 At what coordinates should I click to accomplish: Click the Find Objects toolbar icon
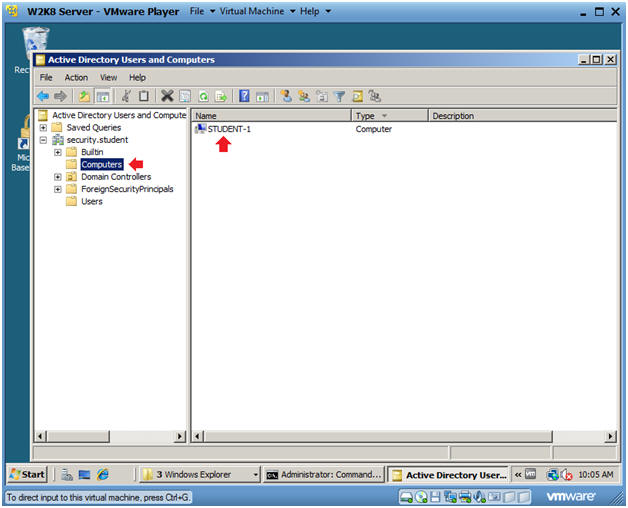357,96
